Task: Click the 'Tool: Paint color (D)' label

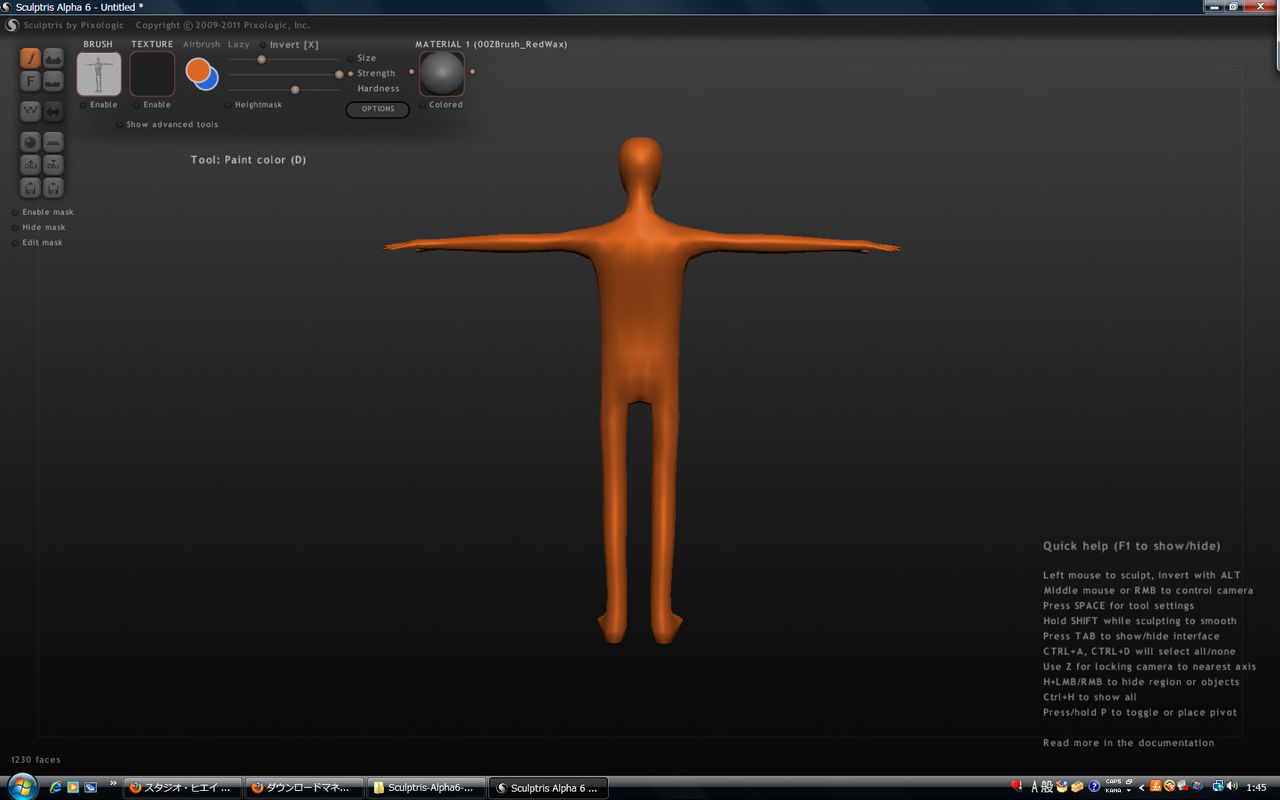Action: point(249,160)
